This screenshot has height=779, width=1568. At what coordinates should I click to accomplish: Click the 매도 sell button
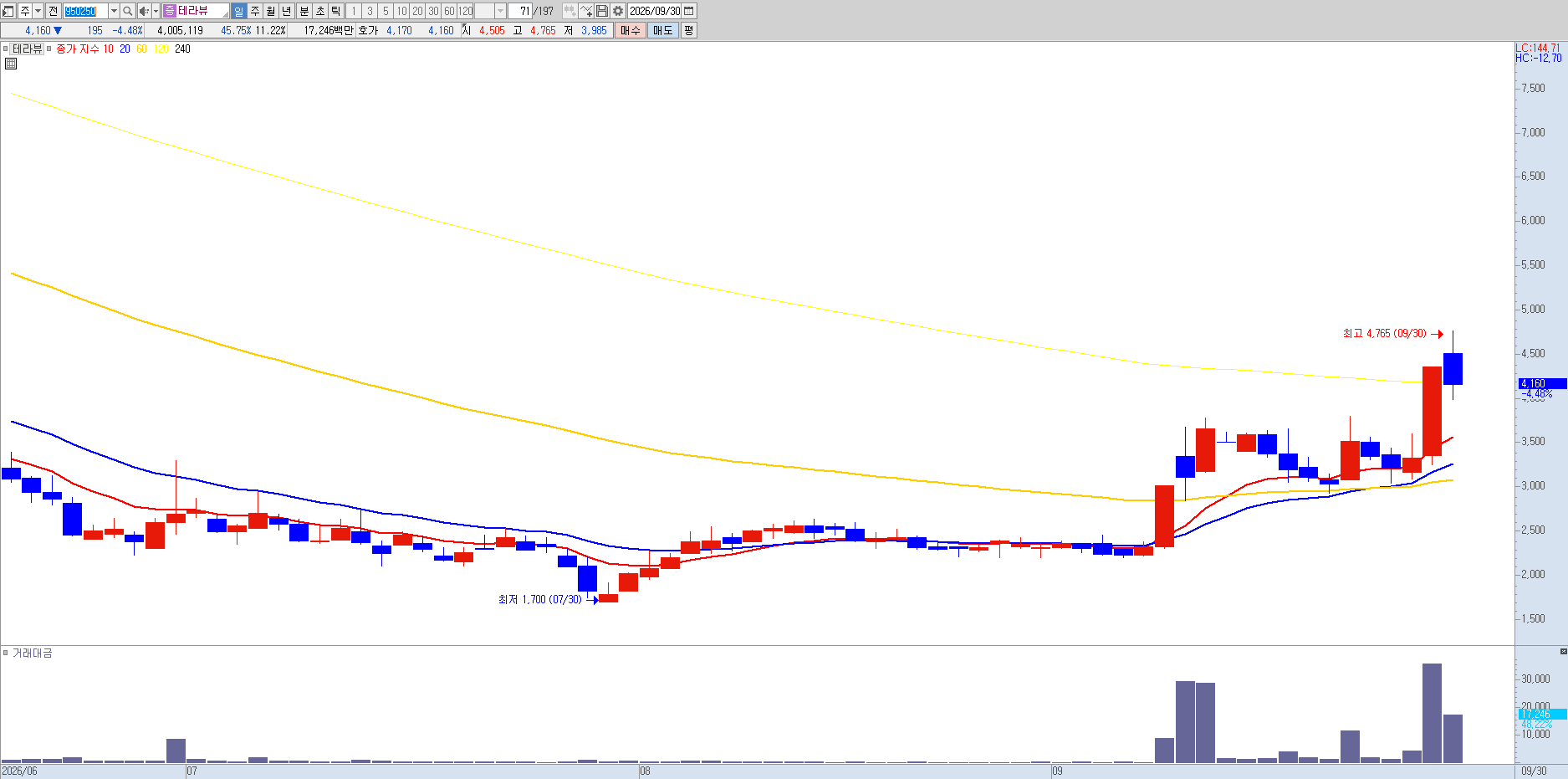coord(662,30)
